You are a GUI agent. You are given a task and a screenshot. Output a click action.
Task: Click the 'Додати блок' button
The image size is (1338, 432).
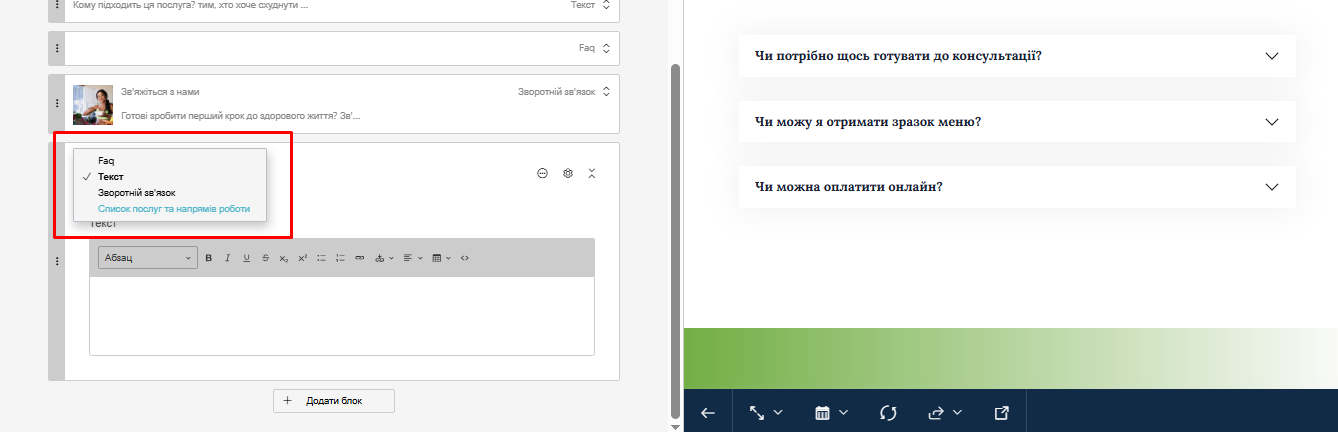[x=334, y=400]
